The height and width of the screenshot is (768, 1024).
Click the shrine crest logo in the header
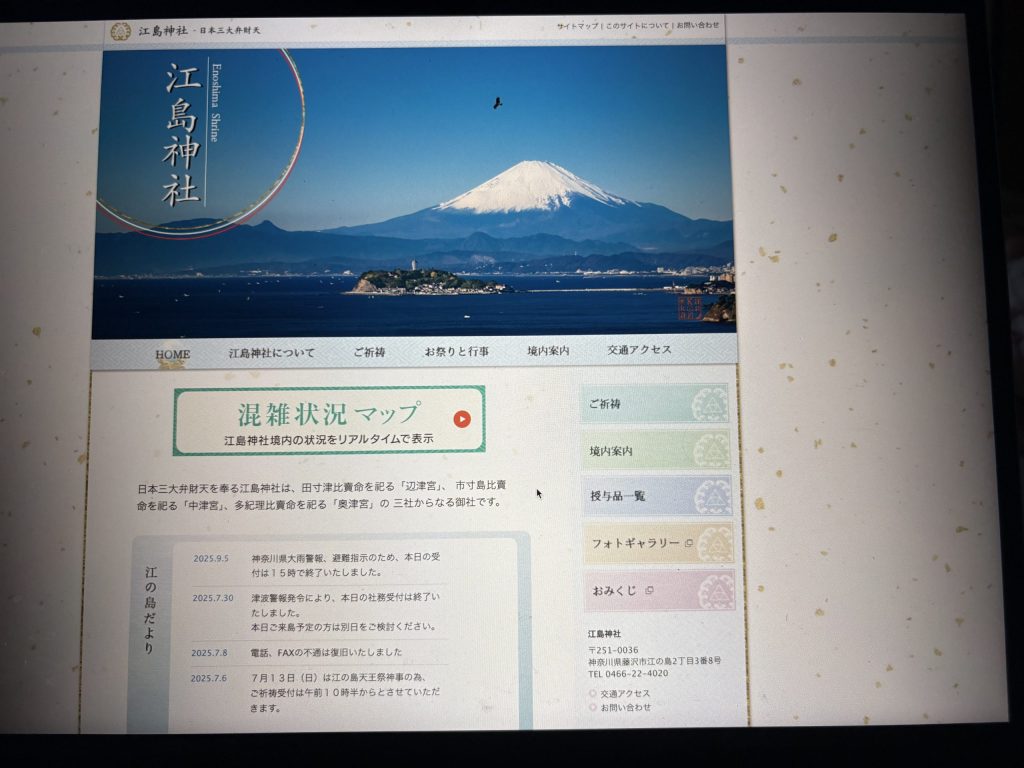tap(120, 31)
